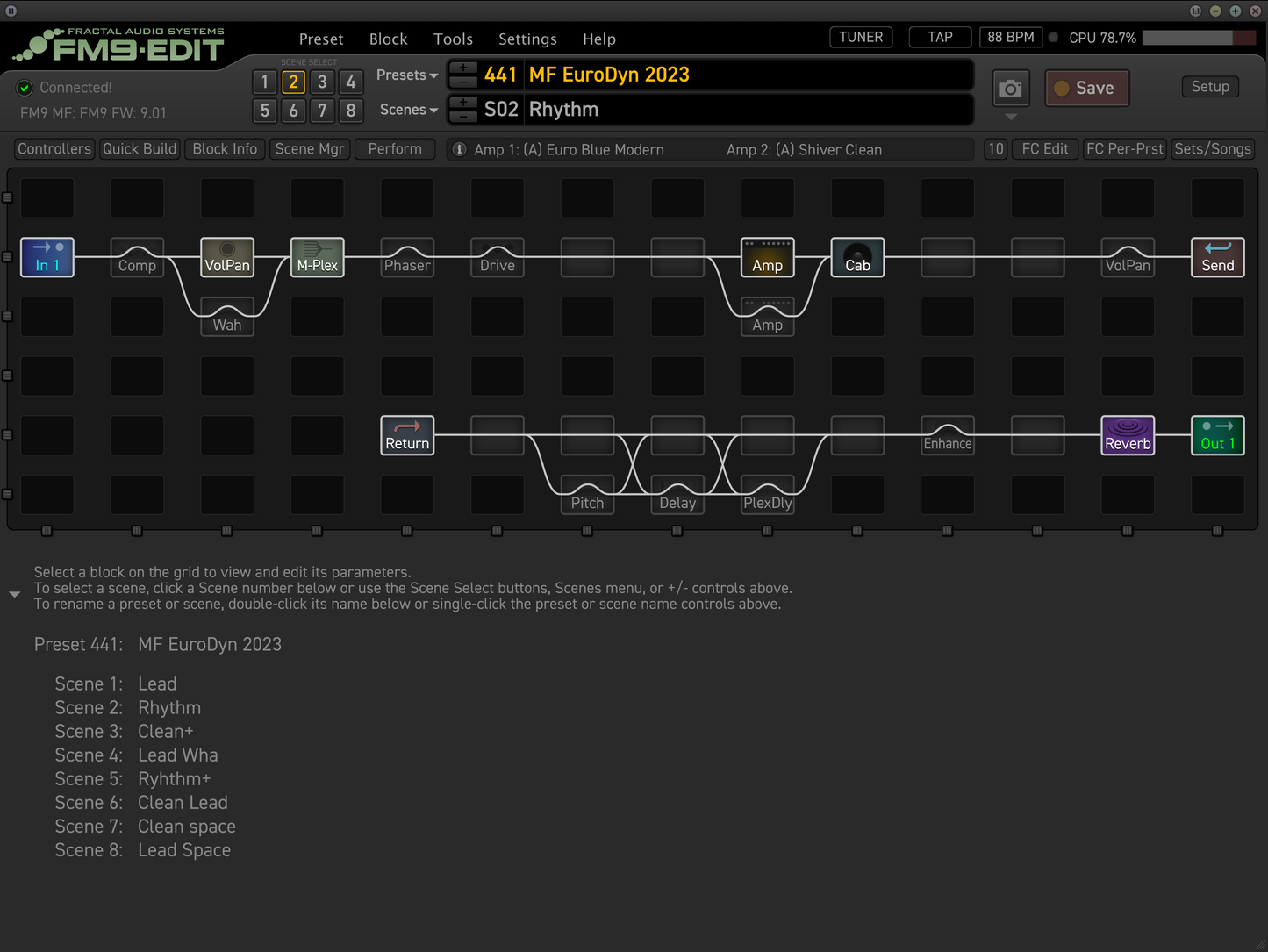Select the Send block
The width and height of the screenshot is (1268, 952).
[x=1217, y=257]
